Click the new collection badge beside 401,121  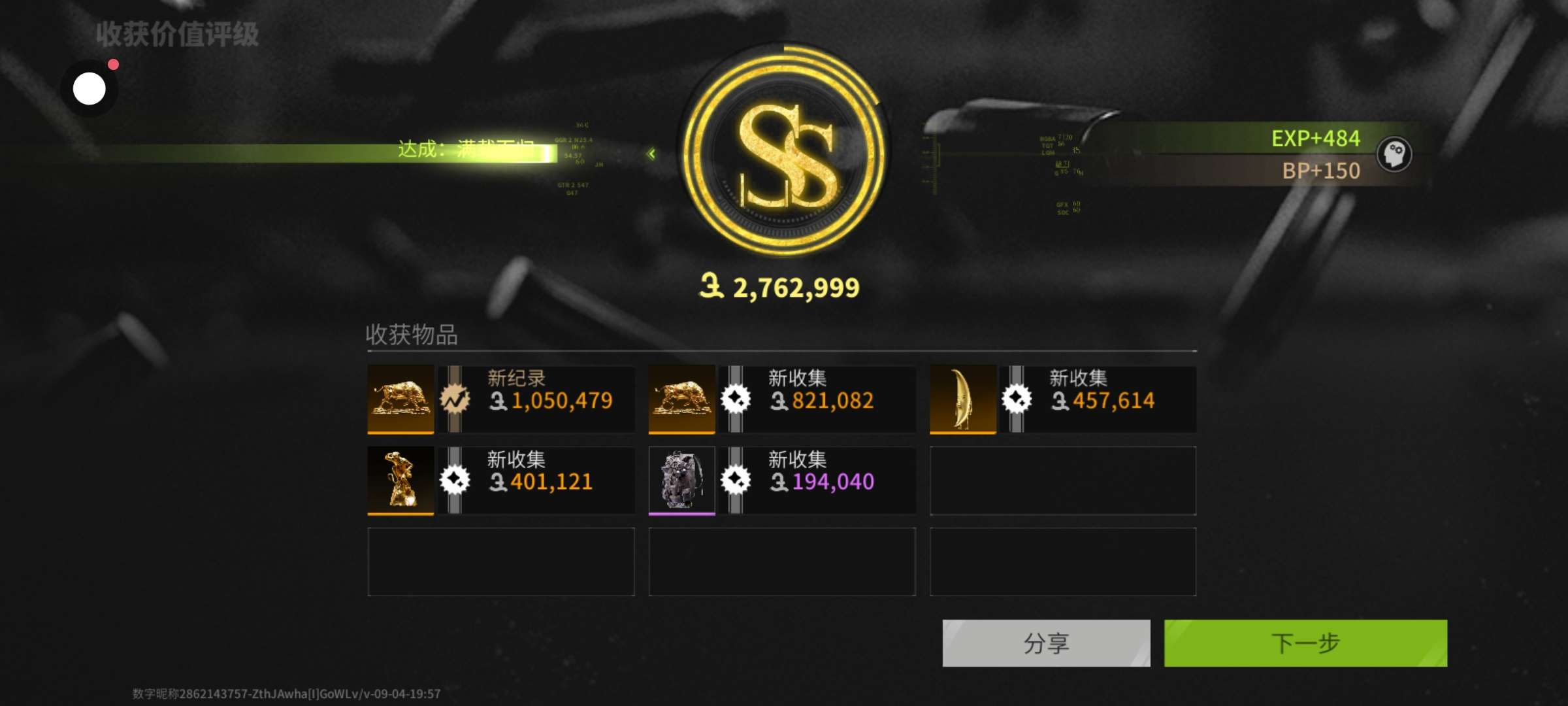tap(455, 480)
